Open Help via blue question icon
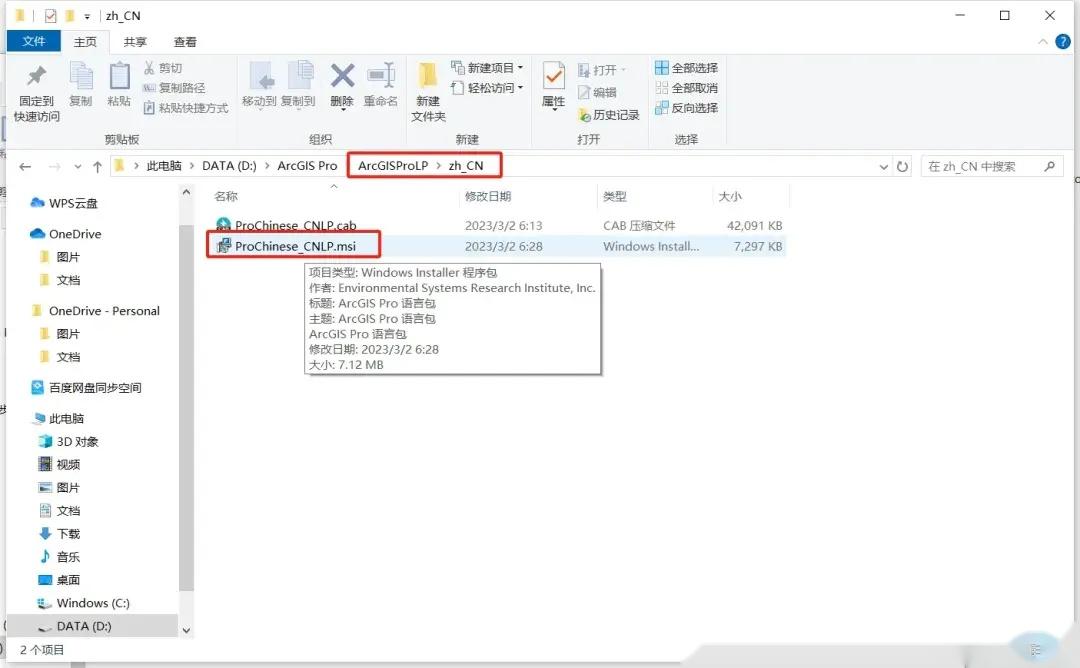 click(x=1063, y=42)
